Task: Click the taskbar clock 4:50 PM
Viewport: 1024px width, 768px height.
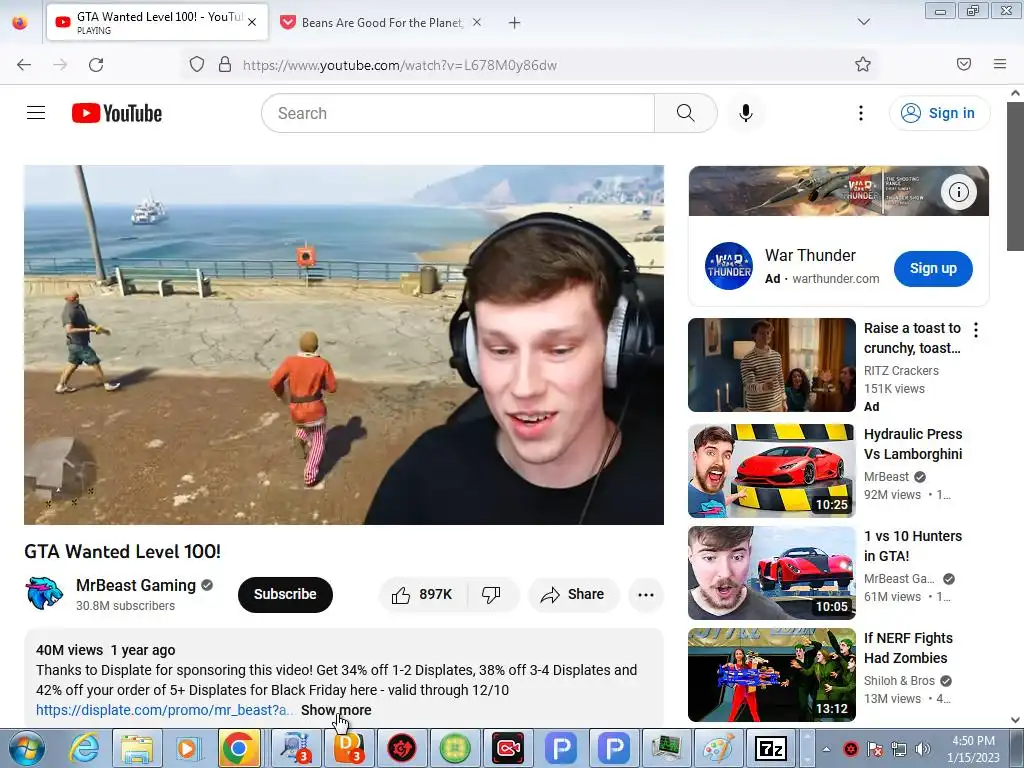Action: pyautogui.click(x=973, y=741)
